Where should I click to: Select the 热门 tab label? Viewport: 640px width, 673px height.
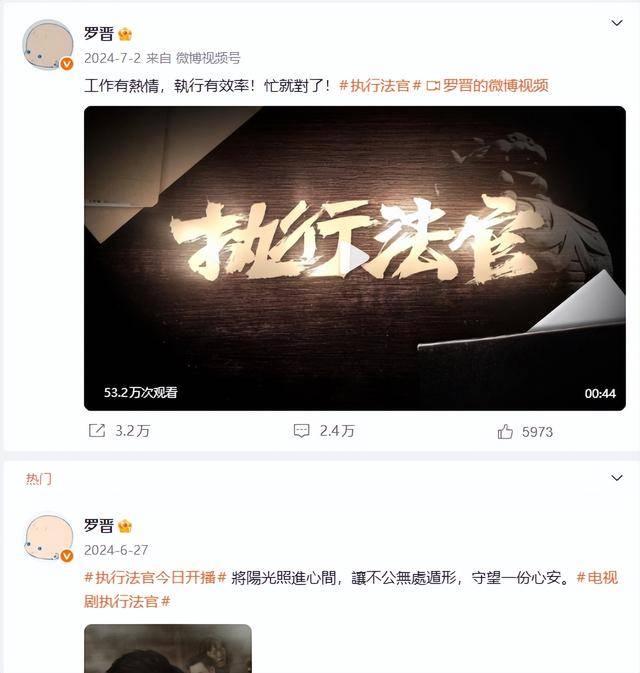pyautogui.click(x=39, y=479)
